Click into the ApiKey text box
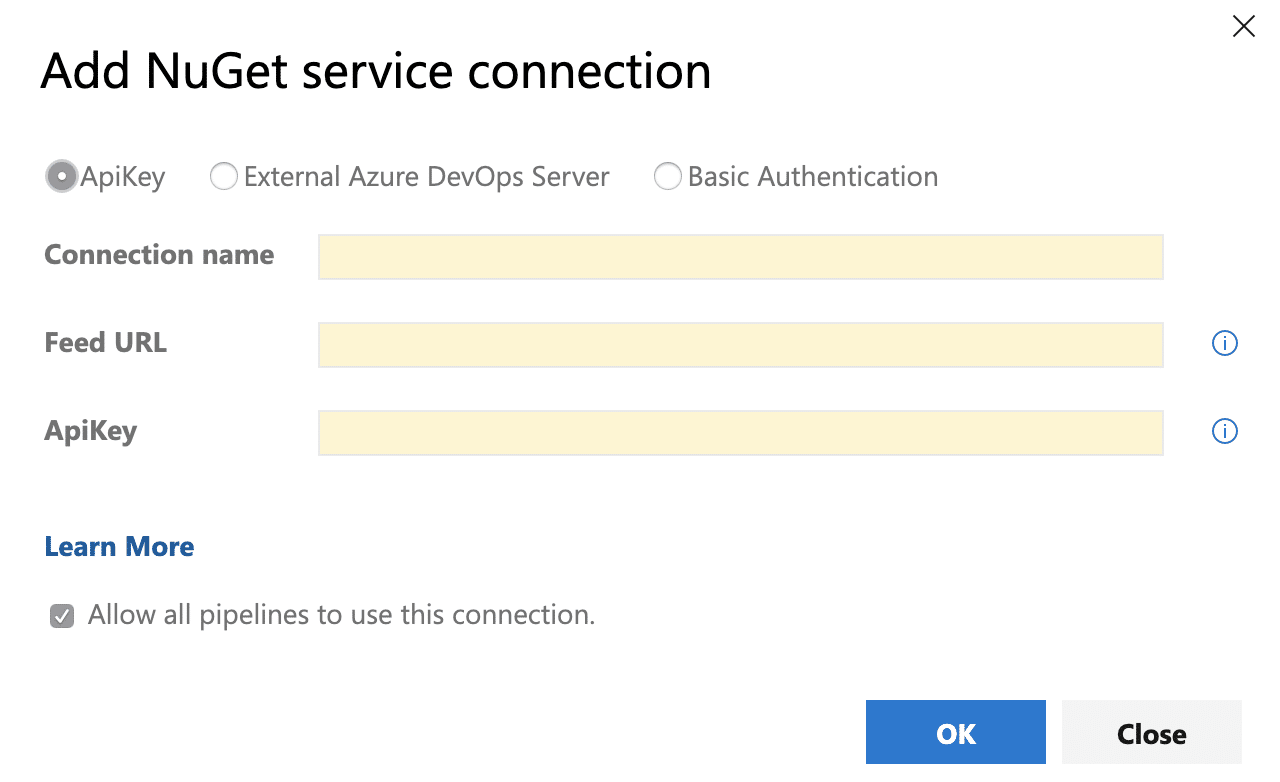The image size is (1280, 782). click(x=740, y=433)
